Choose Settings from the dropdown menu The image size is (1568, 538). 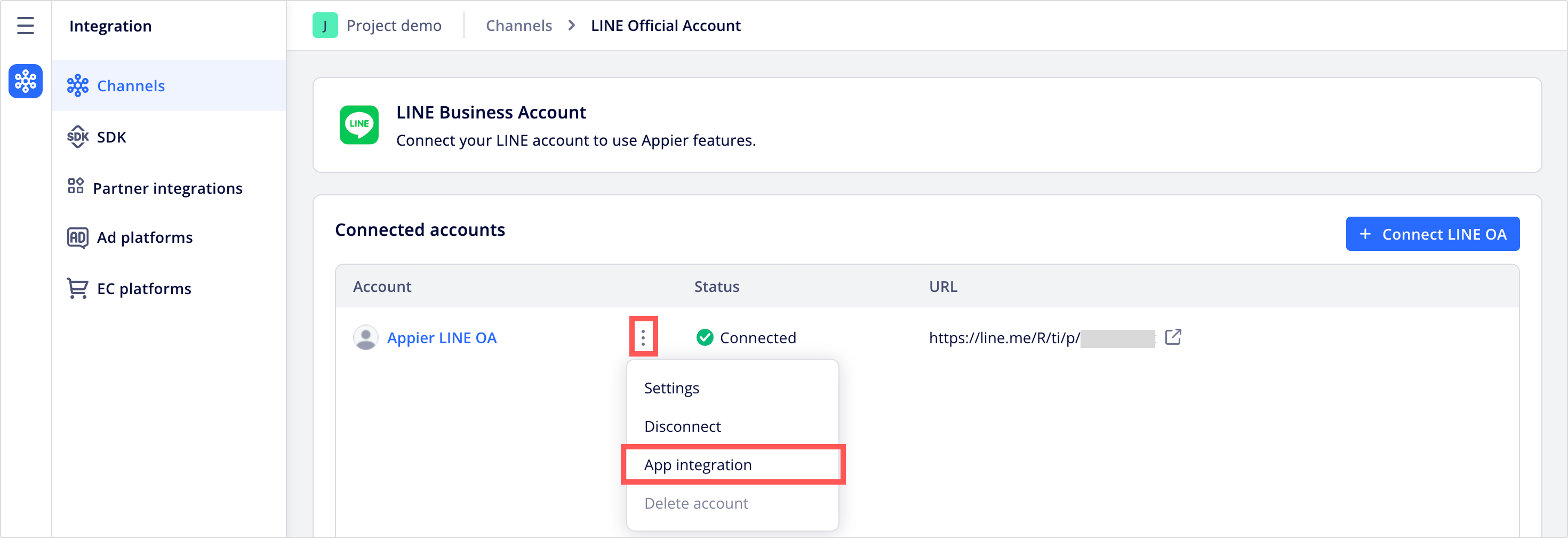[732, 388]
